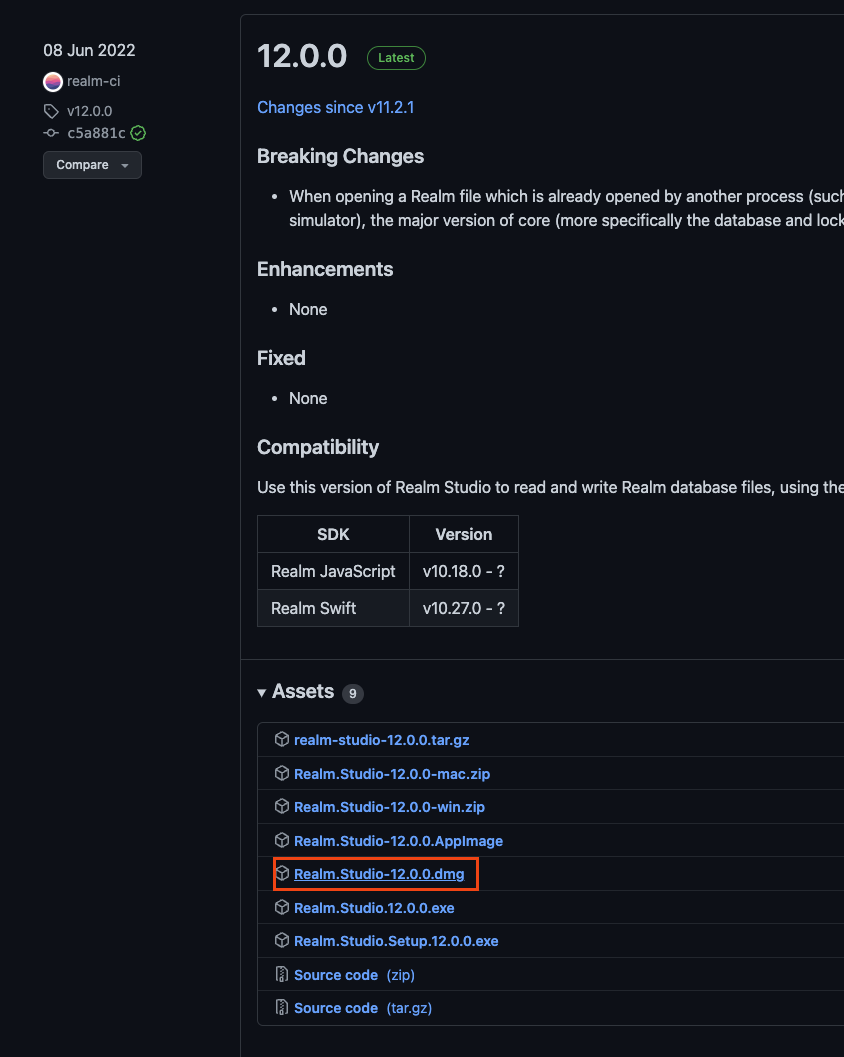The image size is (844, 1057).
Task: Click package icon next to Realm.Studio-12.0.0.AppImage
Action: pos(282,840)
